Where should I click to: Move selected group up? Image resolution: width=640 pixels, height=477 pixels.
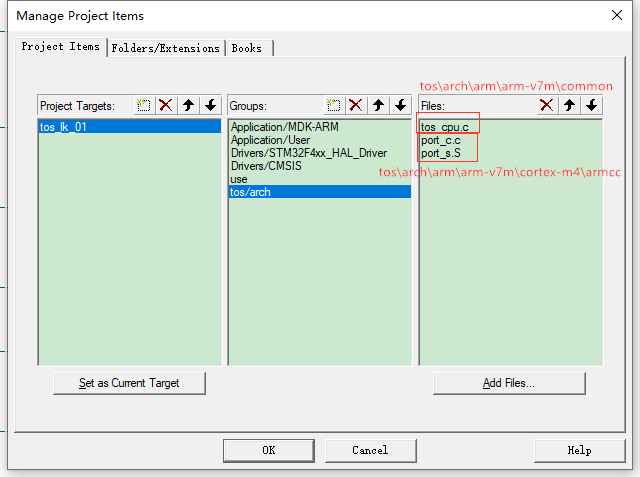click(378, 105)
